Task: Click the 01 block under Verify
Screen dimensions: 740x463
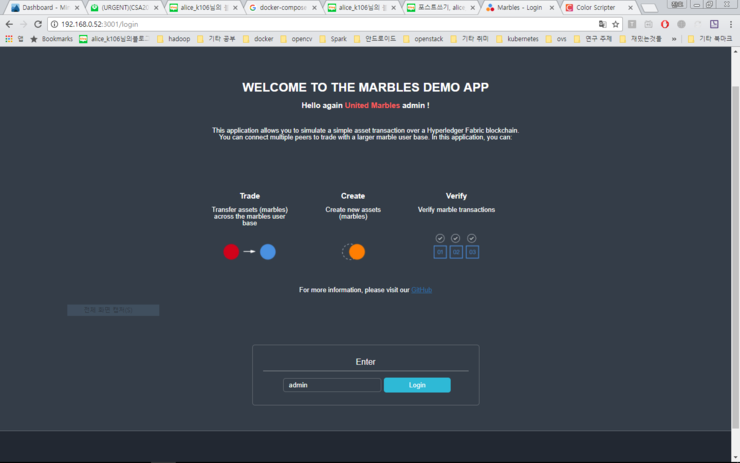Action: click(440, 252)
